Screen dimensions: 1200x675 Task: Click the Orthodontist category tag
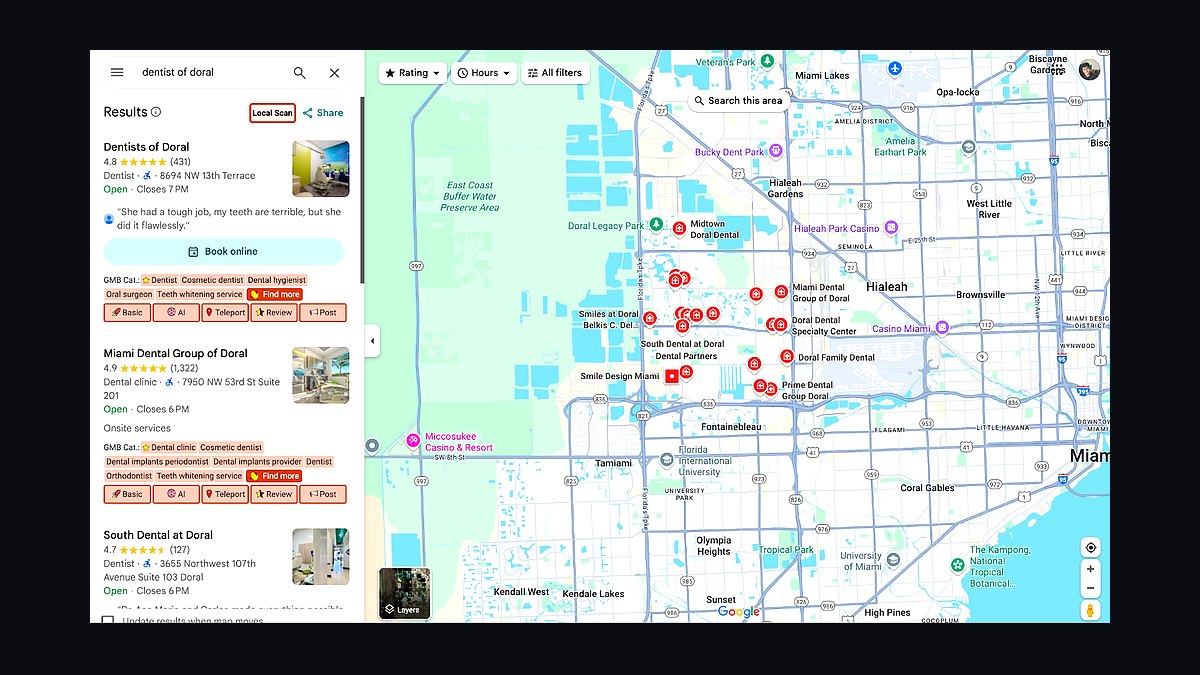pyautogui.click(x=128, y=476)
